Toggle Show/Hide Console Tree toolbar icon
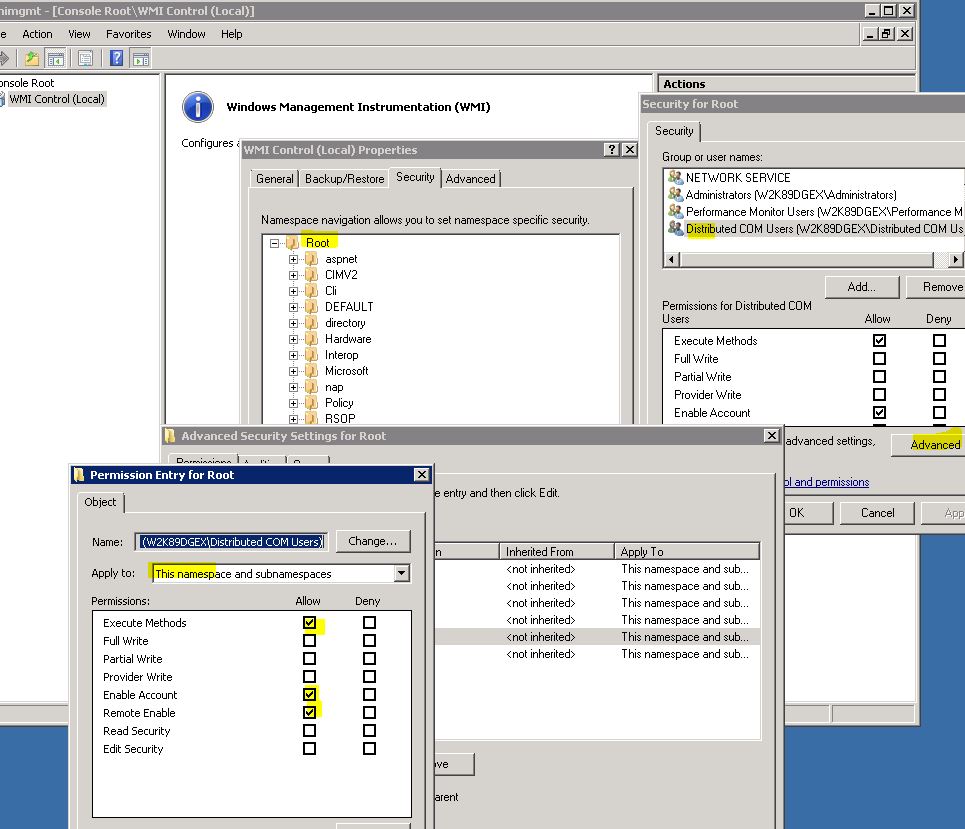This screenshot has width=965, height=829. [55, 59]
